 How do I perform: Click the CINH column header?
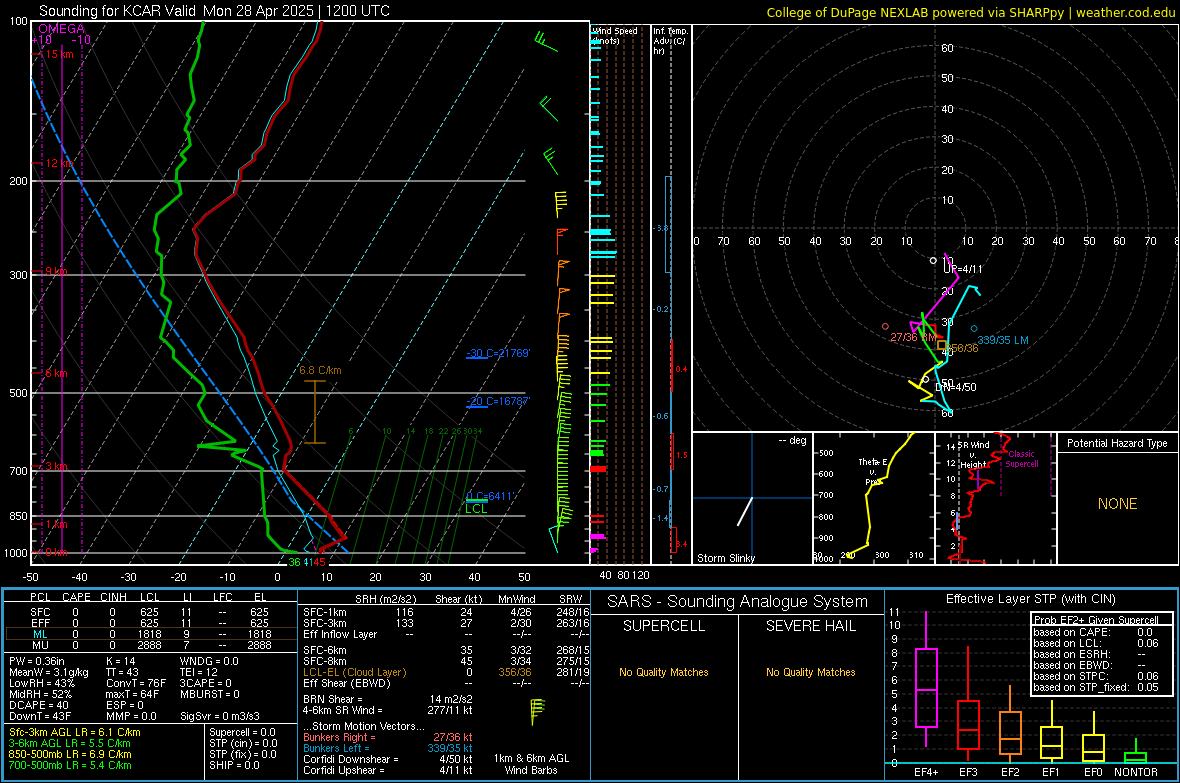tap(114, 597)
